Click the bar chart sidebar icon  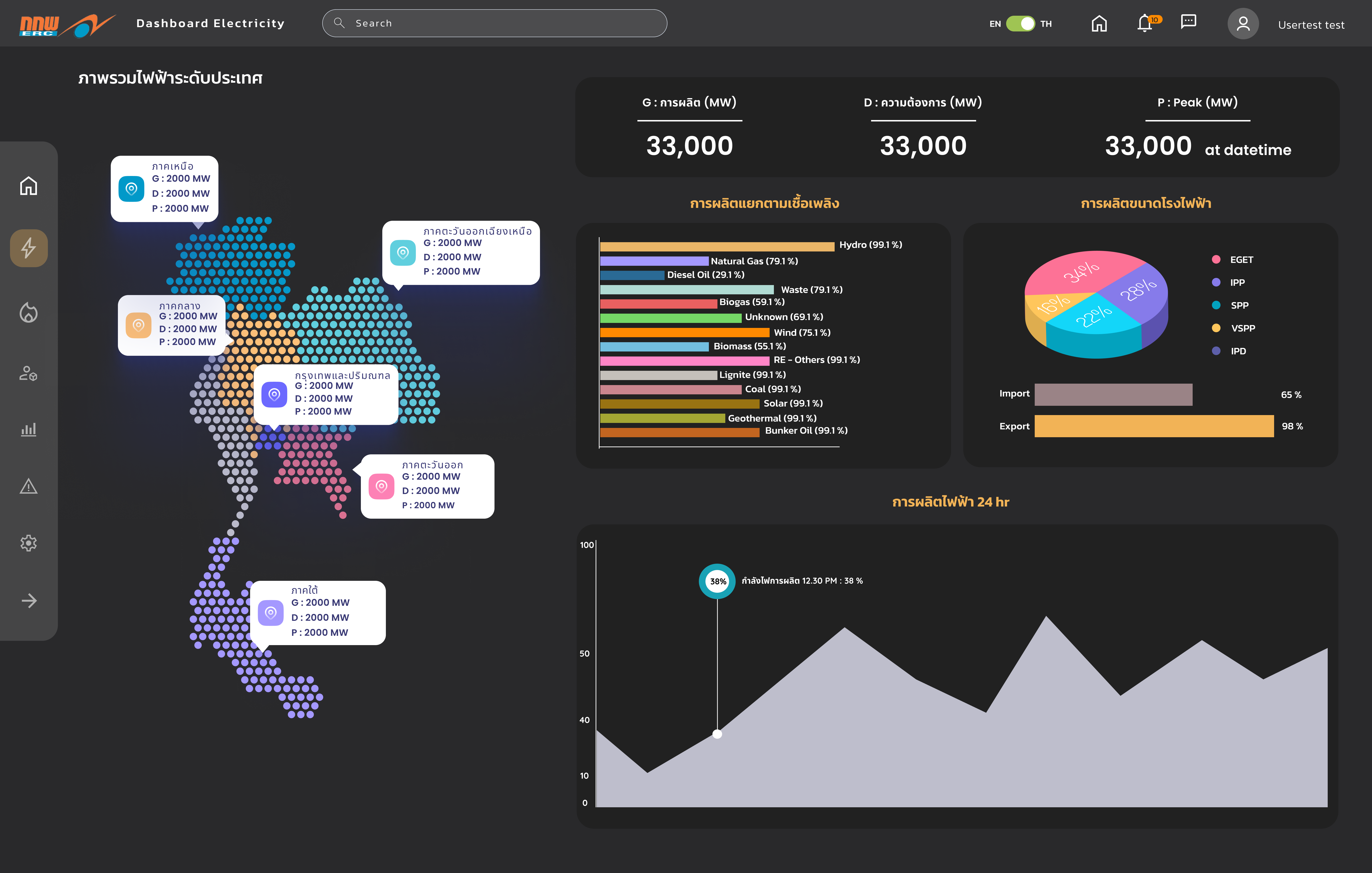(29, 429)
